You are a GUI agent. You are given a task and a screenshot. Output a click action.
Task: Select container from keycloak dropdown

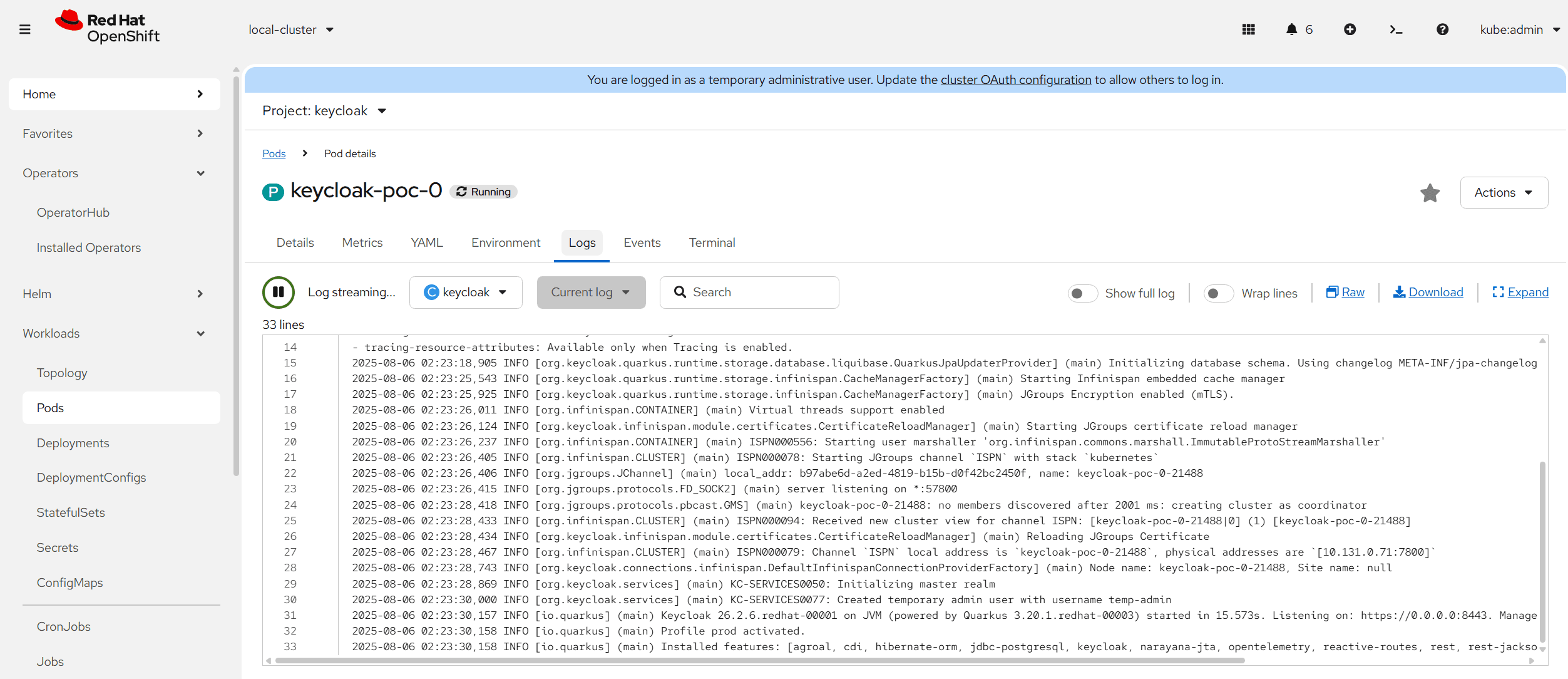[x=466, y=293]
